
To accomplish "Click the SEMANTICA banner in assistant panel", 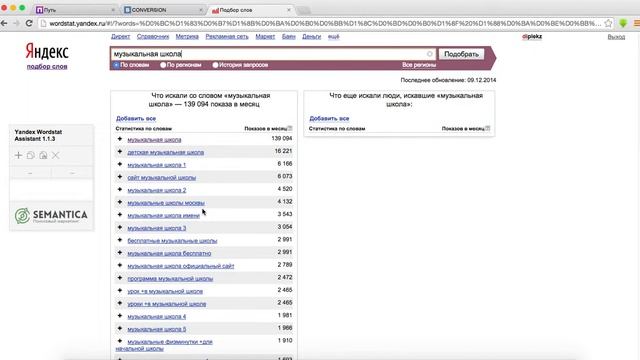I will (51, 216).
